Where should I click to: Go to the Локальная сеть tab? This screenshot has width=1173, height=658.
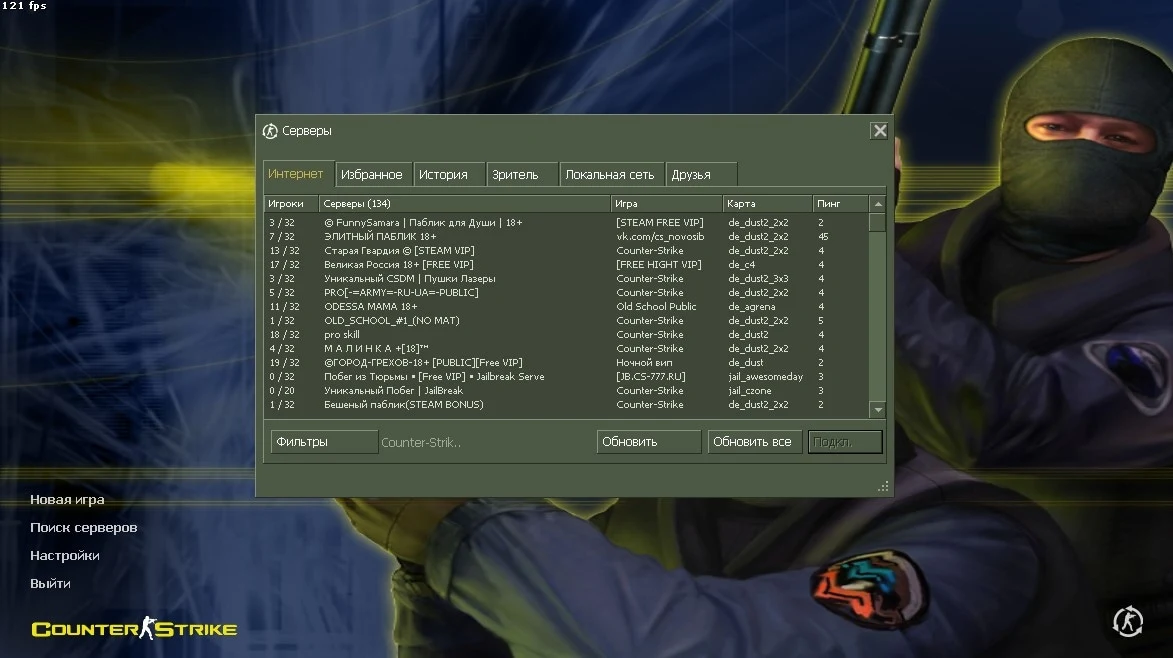610,174
